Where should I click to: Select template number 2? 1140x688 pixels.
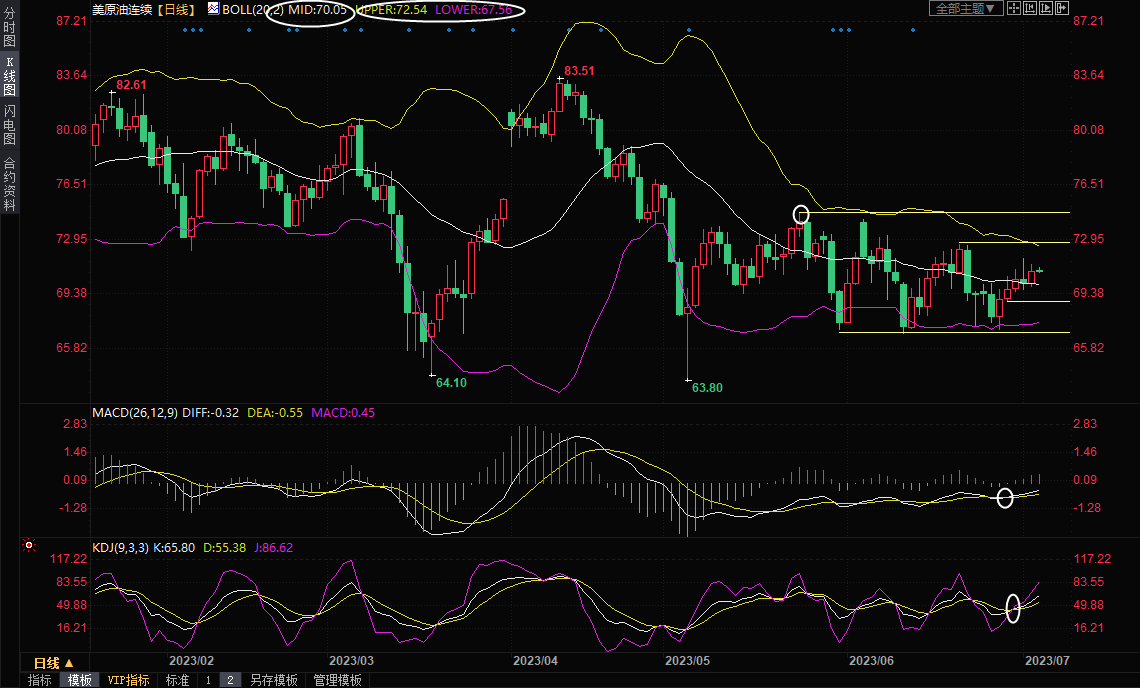click(229, 680)
